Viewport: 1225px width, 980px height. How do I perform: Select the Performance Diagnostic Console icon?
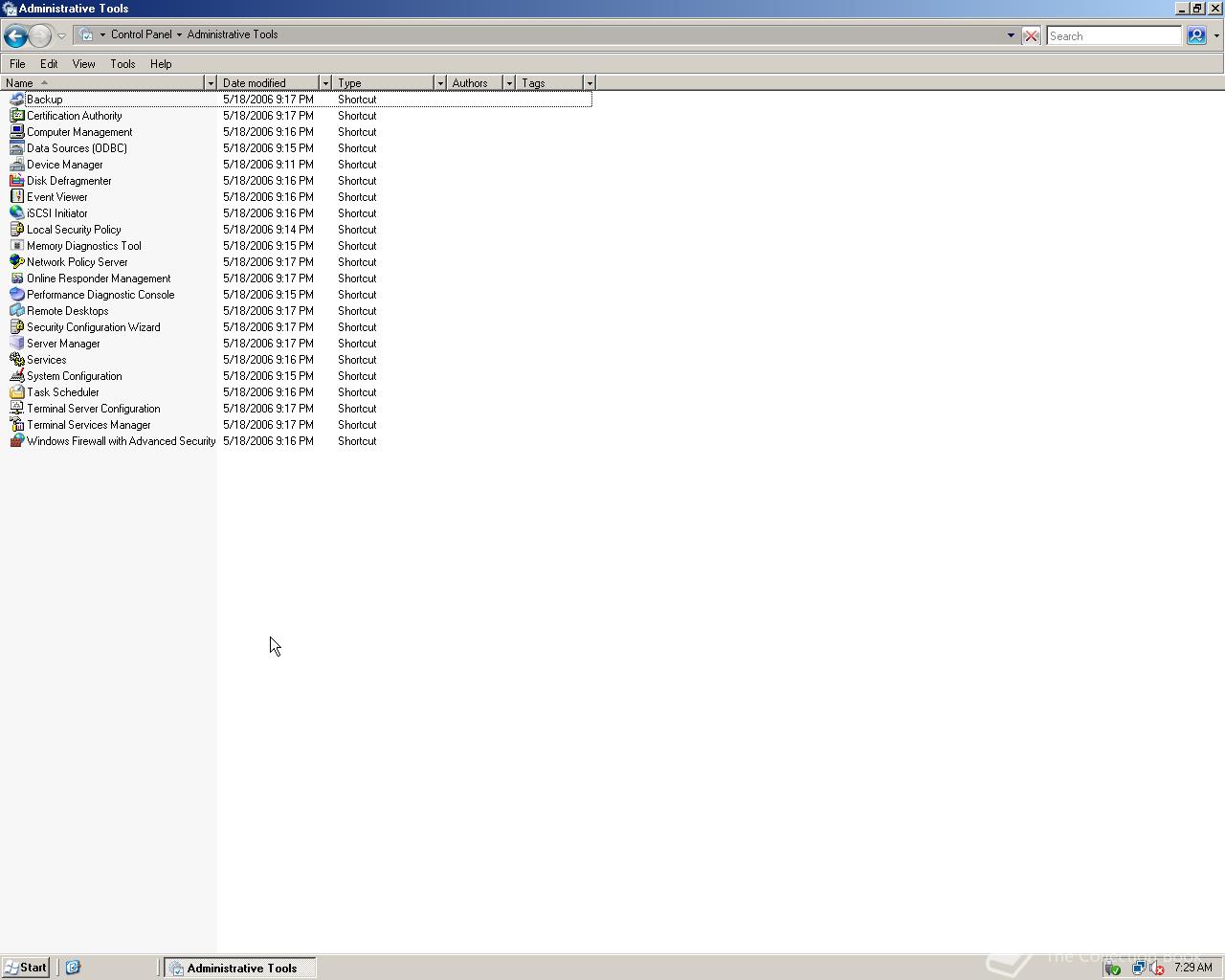click(16, 295)
